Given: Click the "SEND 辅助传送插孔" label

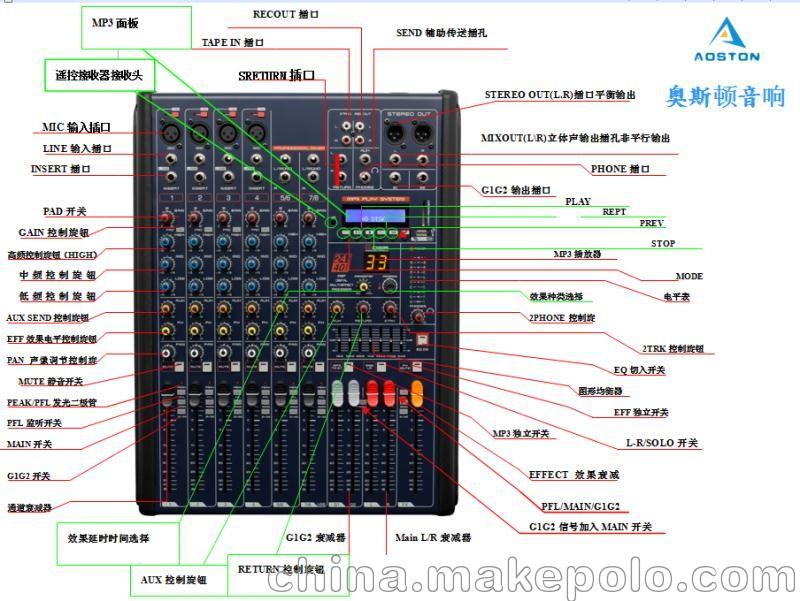Looking at the screenshot, I should pyautogui.click(x=441, y=33).
